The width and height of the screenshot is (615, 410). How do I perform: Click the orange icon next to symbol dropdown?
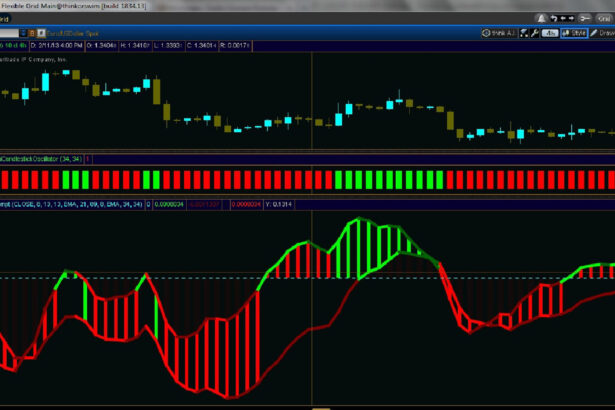coord(32,33)
